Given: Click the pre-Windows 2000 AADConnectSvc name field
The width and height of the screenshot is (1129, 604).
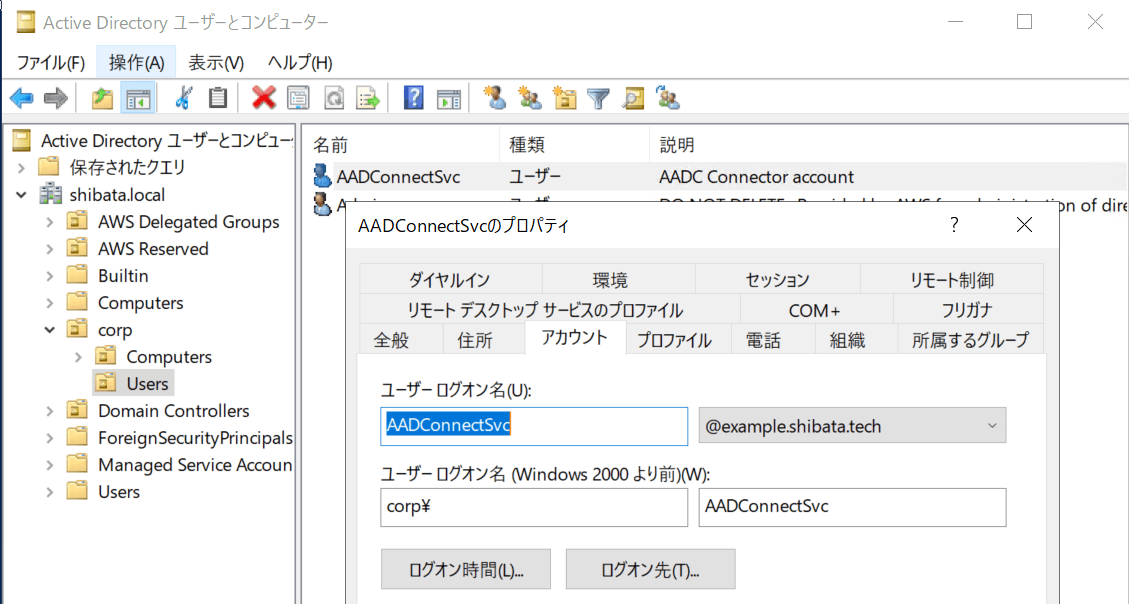Looking at the screenshot, I should tap(853, 508).
